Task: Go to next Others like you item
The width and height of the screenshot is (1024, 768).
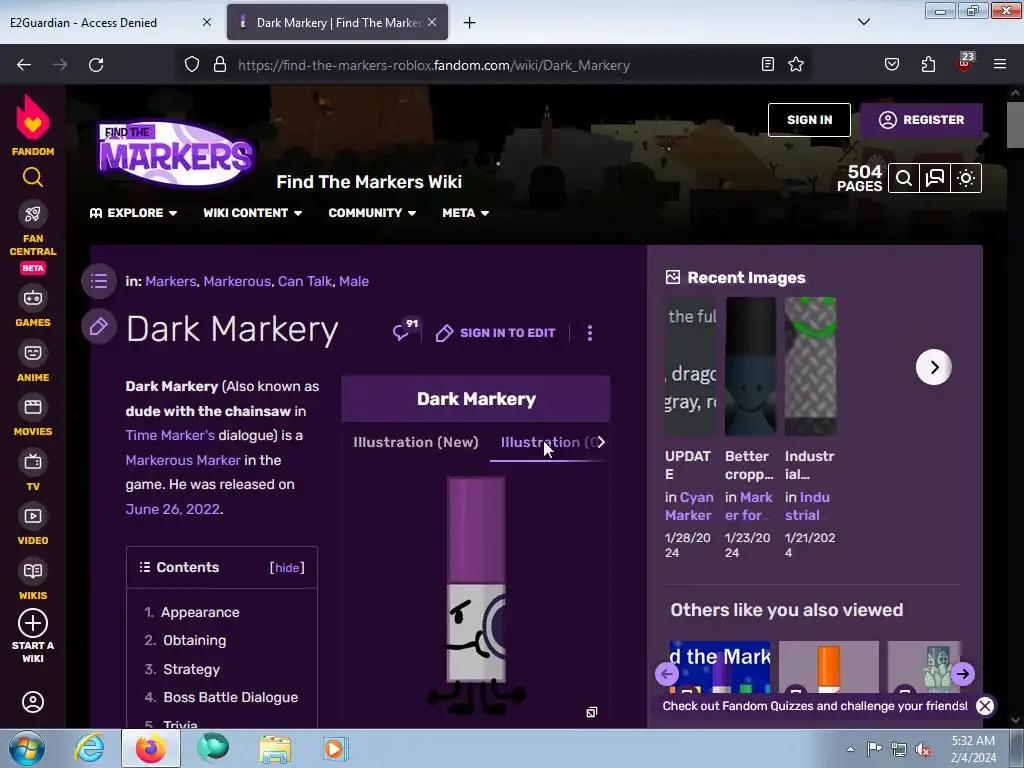Action: [963, 673]
